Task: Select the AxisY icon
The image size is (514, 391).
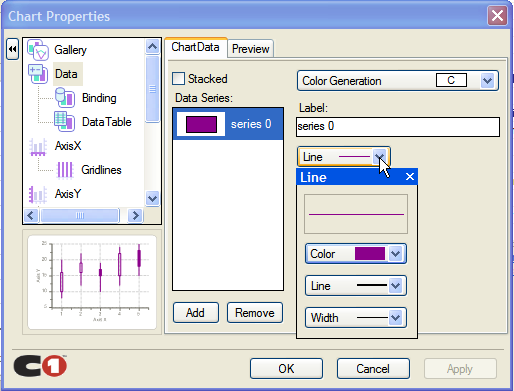Action: coord(38,194)
